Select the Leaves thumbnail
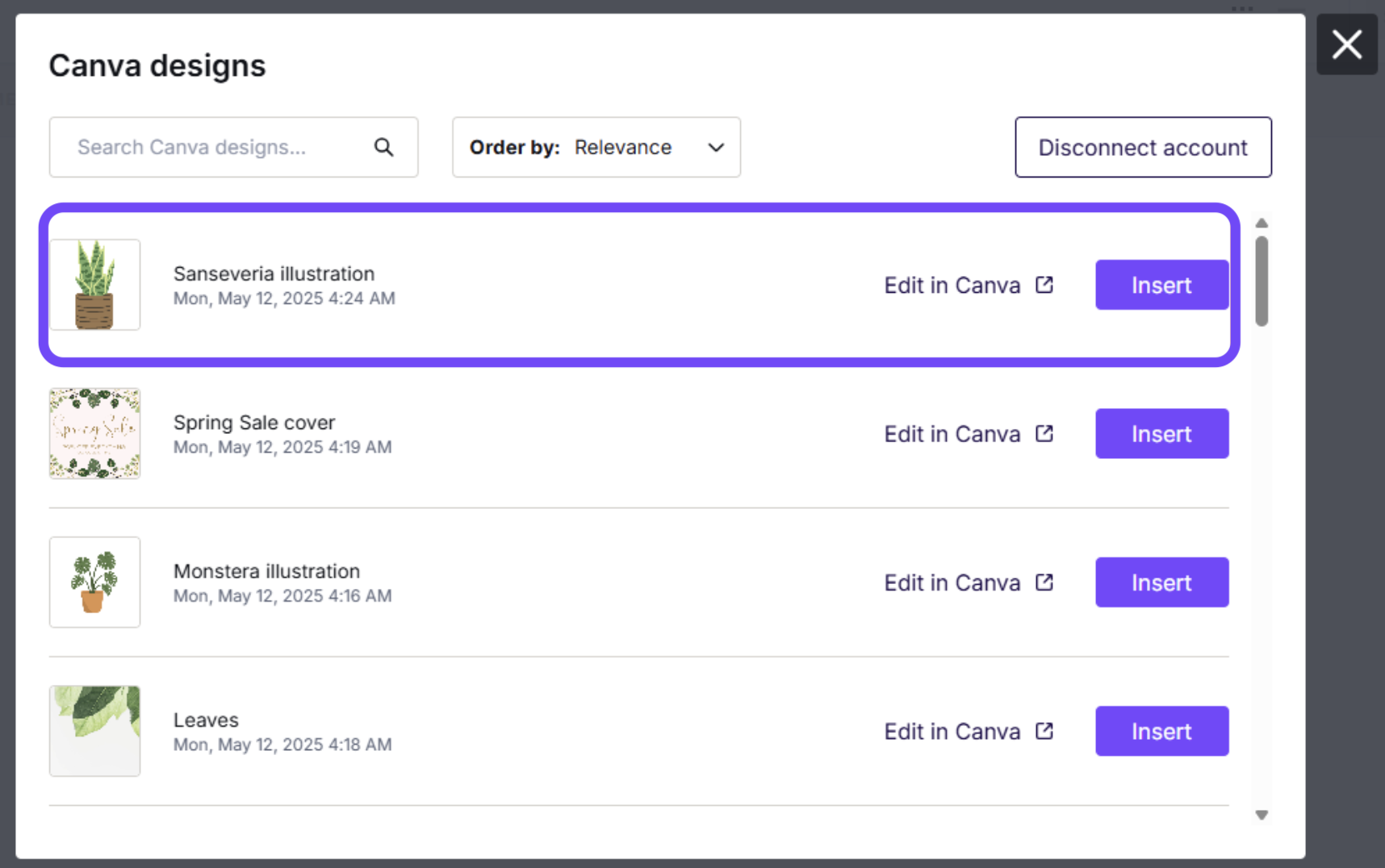Screen dimensions: 1385x868 tap(94, 731)
